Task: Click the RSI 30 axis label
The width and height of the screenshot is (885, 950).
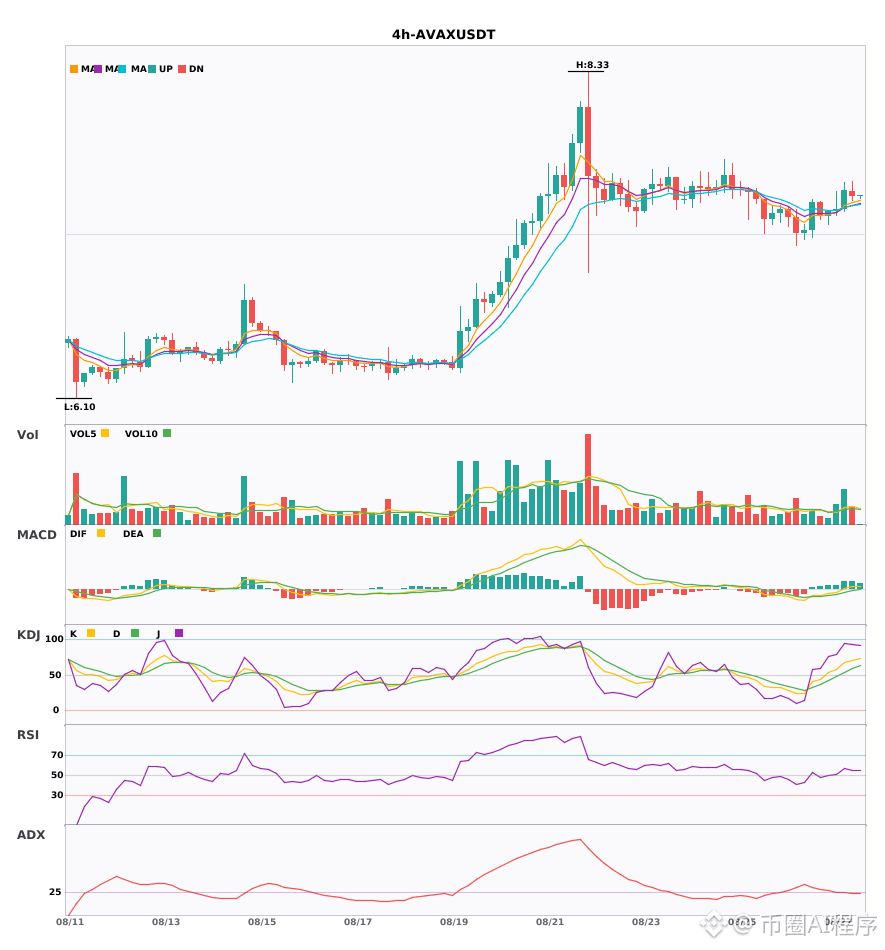Action: click(57, 795)
